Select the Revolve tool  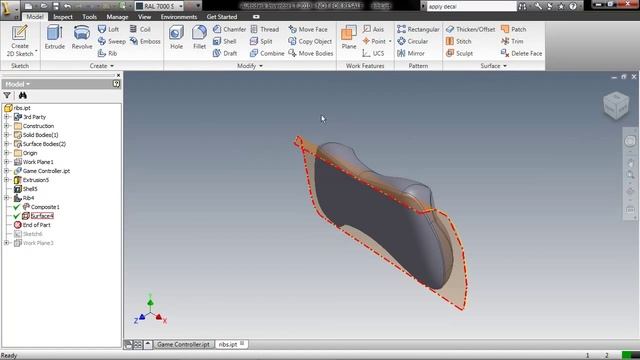pyautogui.click(x=82, y=37)
